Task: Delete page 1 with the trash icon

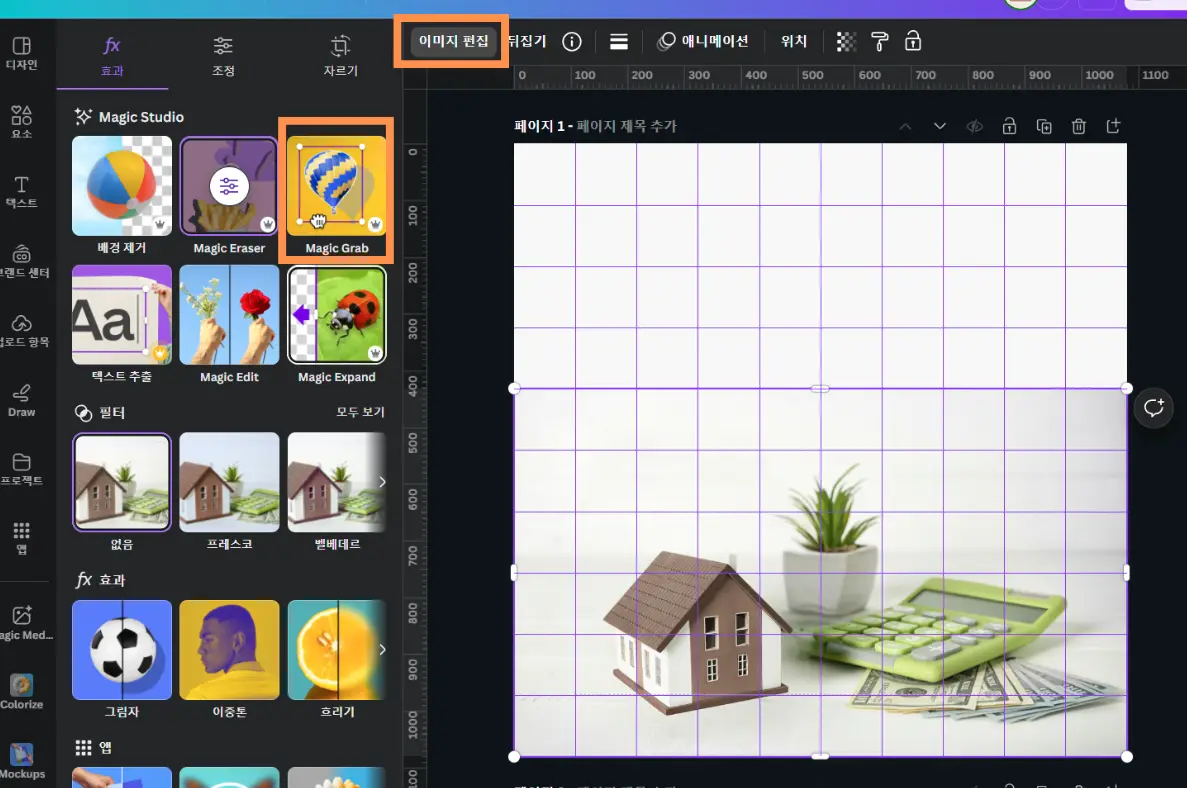Action: point(1079,126)
